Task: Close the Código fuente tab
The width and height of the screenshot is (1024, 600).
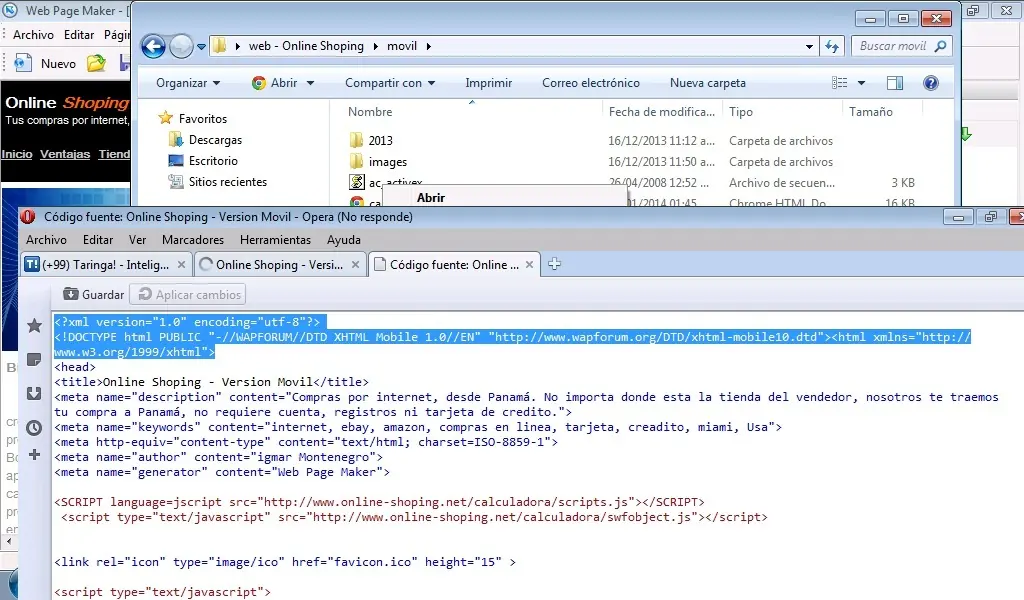Action: pyautogui.click(x=530, y=264)
